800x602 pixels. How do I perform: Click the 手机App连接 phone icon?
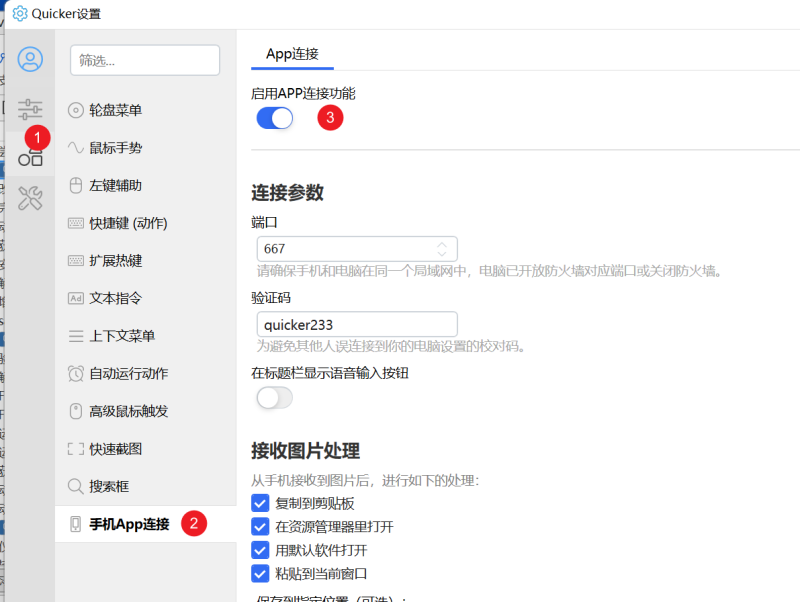pyautogui.click(x=76, y=524)
